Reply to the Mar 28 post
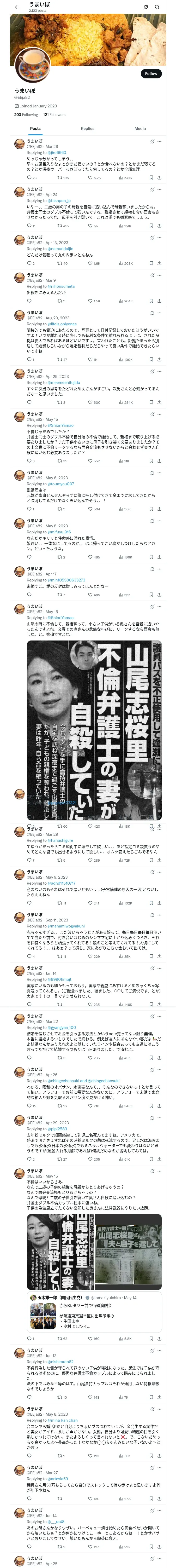 32,178
